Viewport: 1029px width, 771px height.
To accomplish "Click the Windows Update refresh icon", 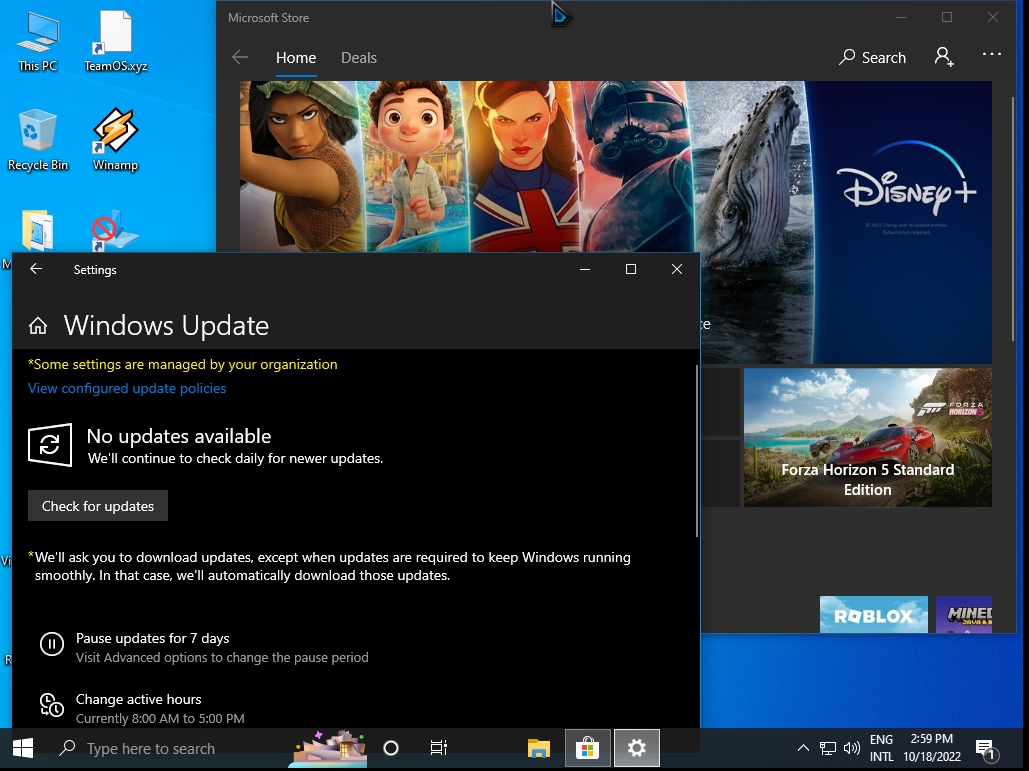I will point(50,445).
